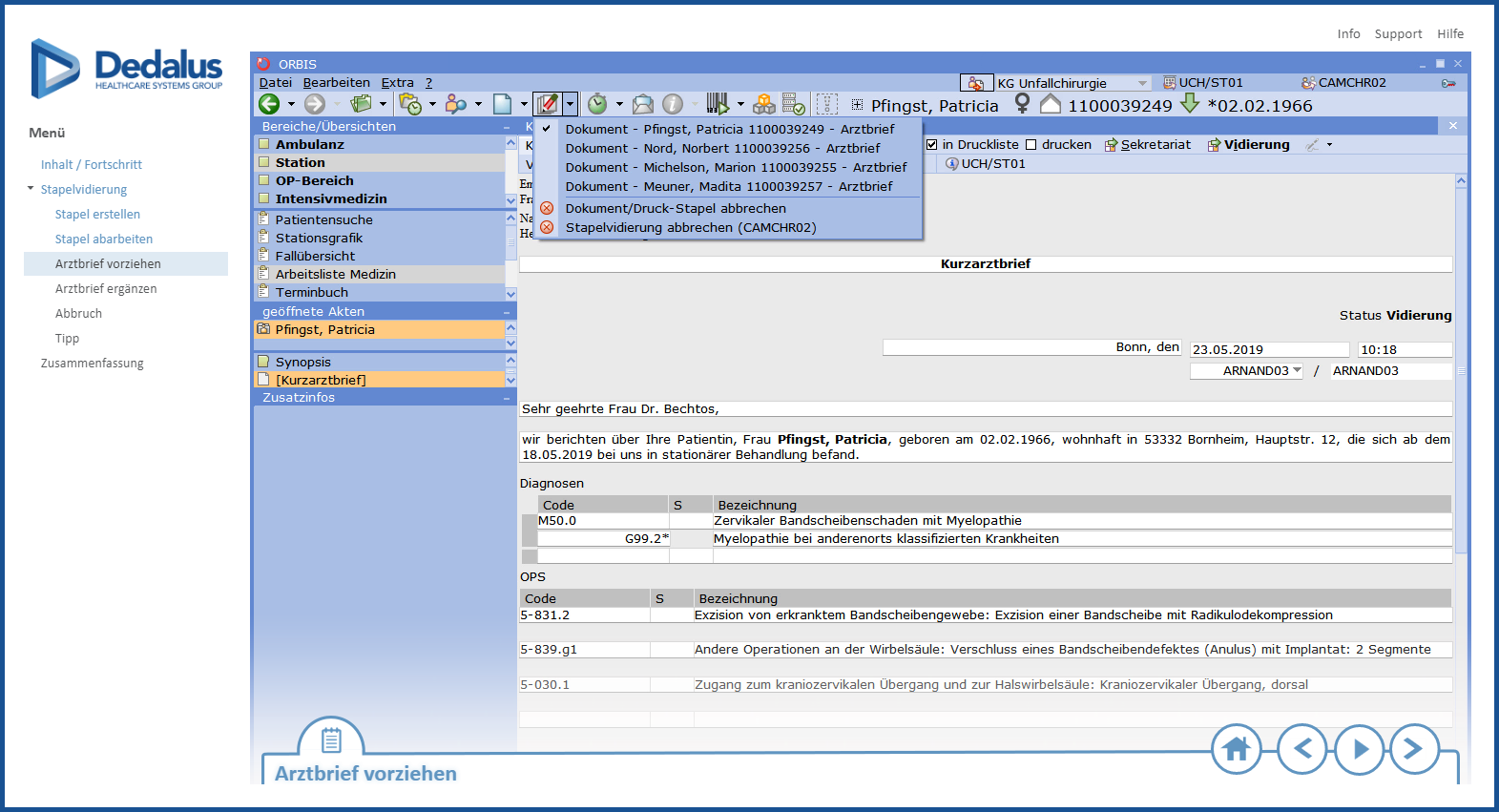1499x812 pixels.
Task: Click the orange cubes toolbar icon
Action: pos(764,104)
